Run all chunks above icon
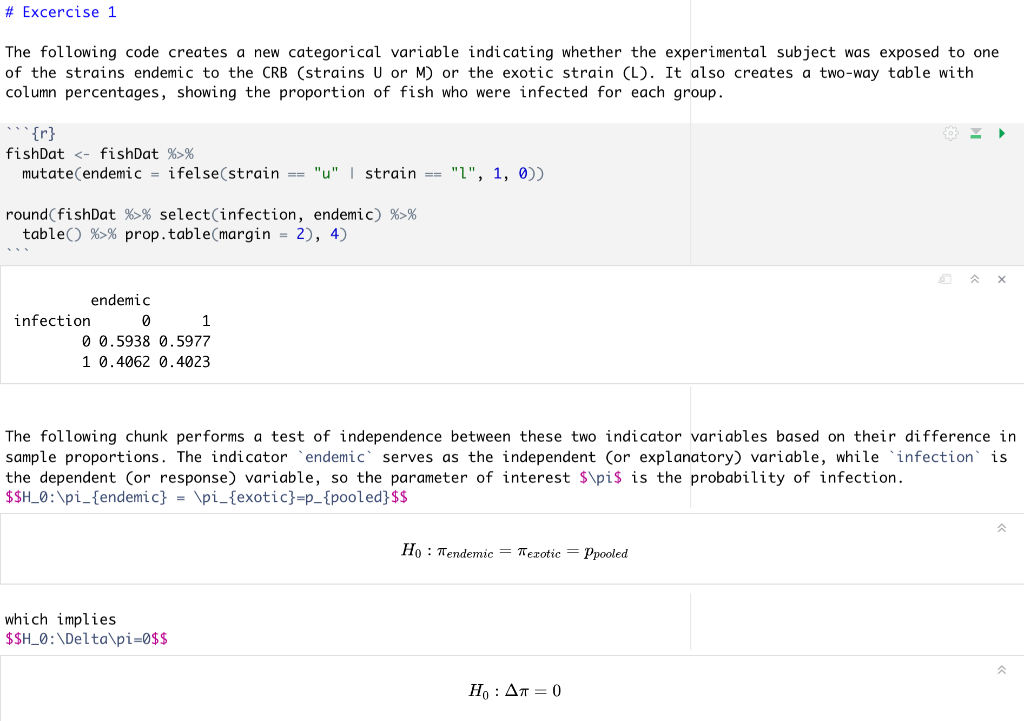 [x=976, y=134]
